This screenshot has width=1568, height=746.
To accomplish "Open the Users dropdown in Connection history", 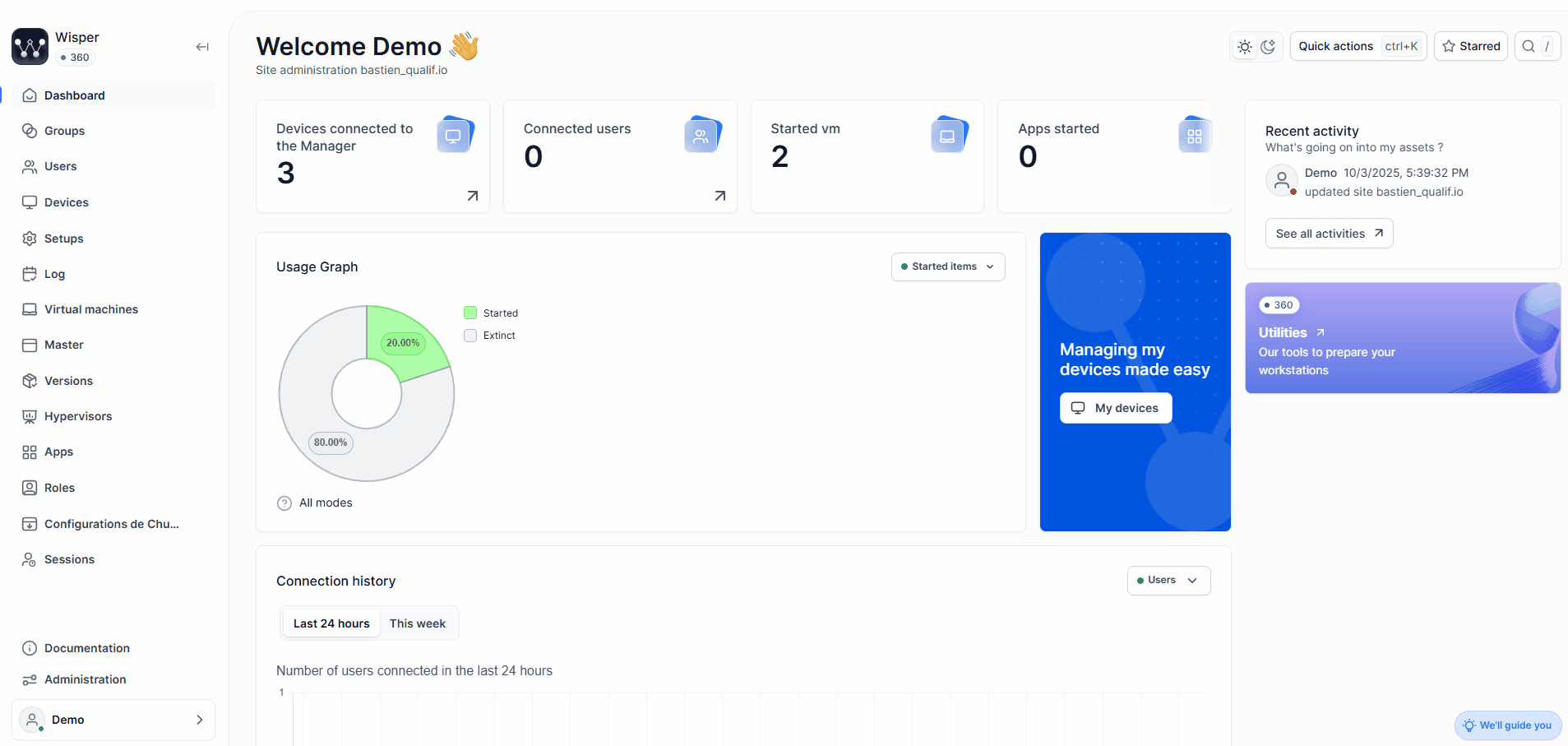I will [x=1168, y=581].
